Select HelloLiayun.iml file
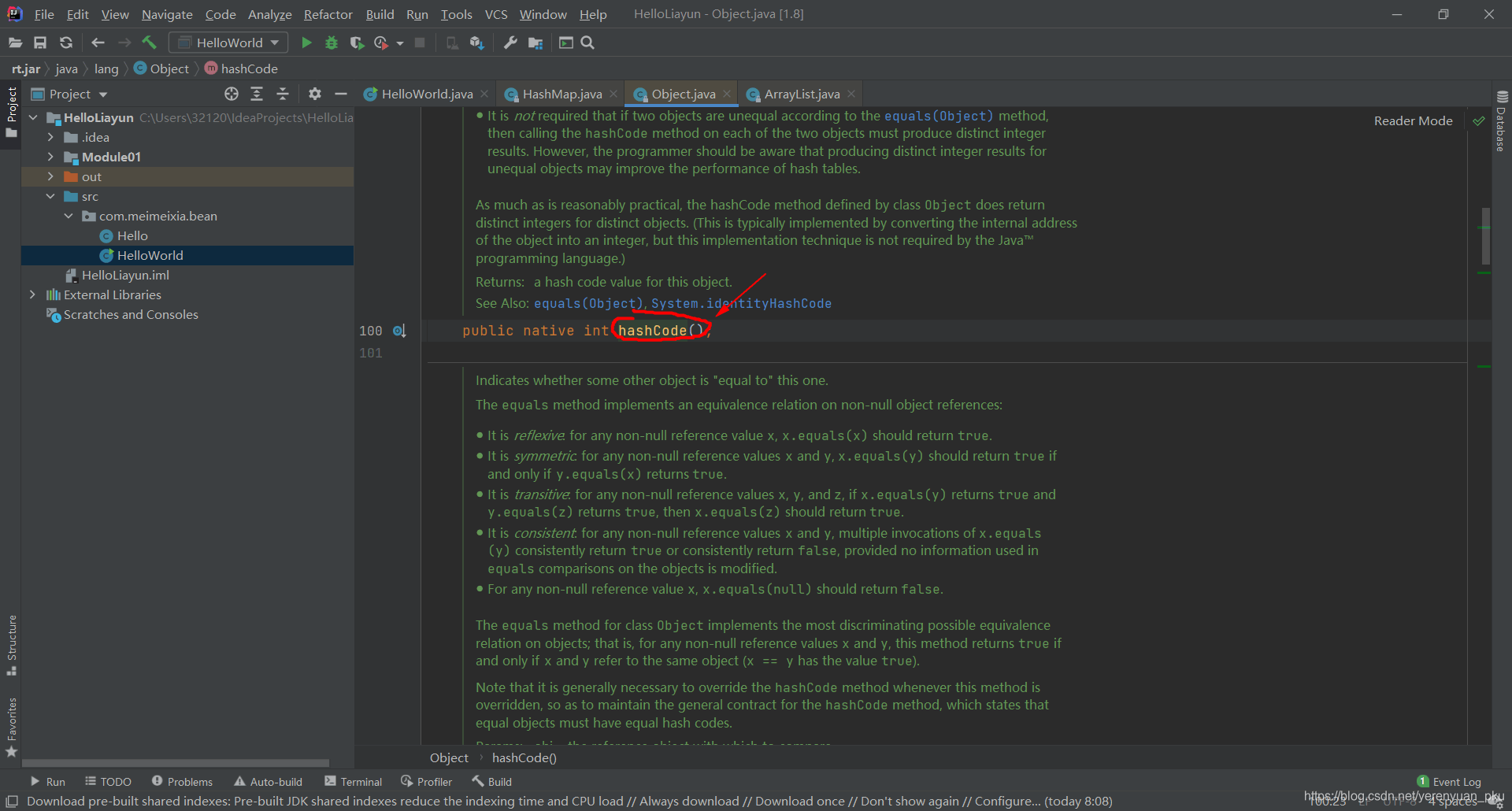 [x=125, y=275]
